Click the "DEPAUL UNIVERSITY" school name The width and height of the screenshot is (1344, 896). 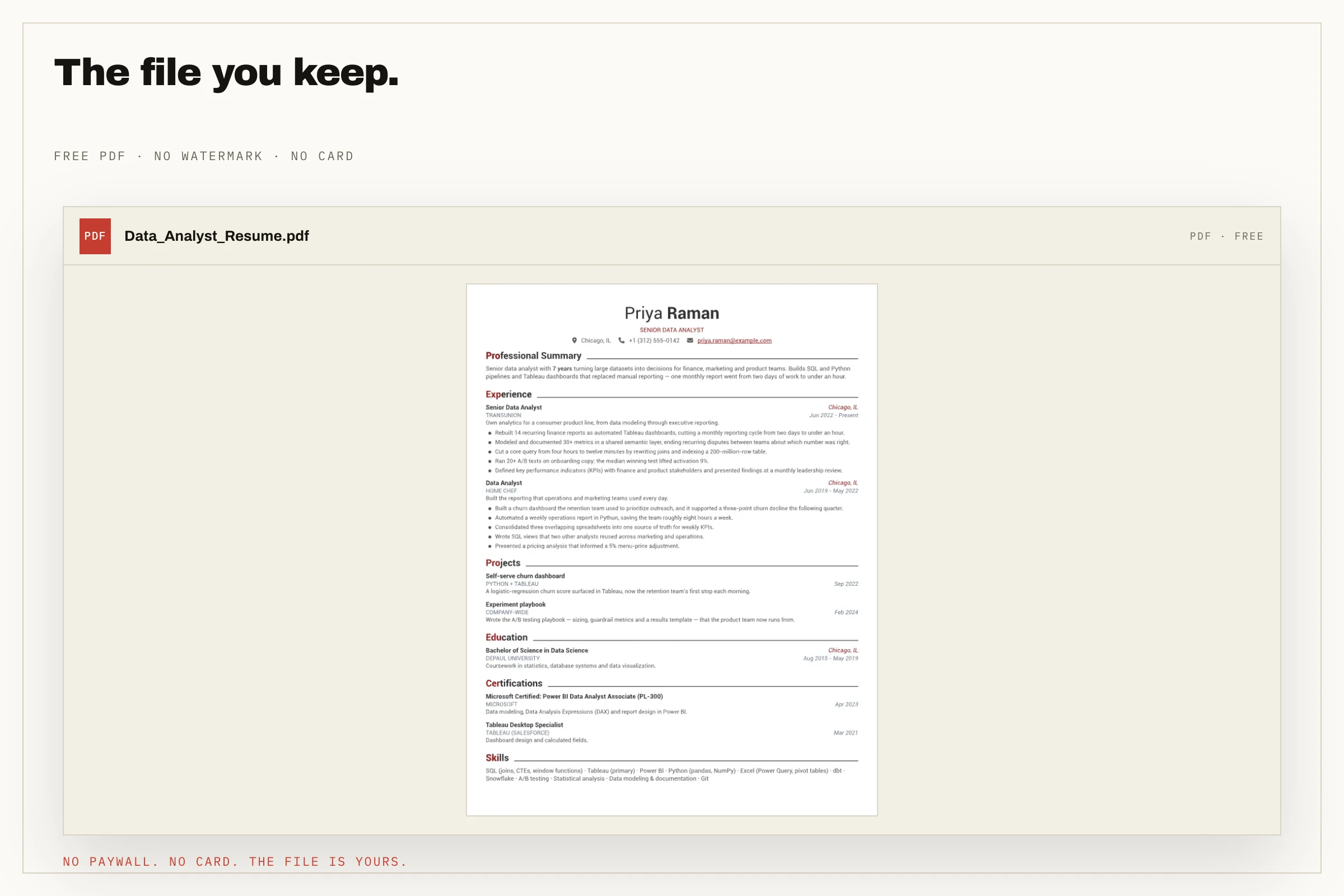point(512,659)
